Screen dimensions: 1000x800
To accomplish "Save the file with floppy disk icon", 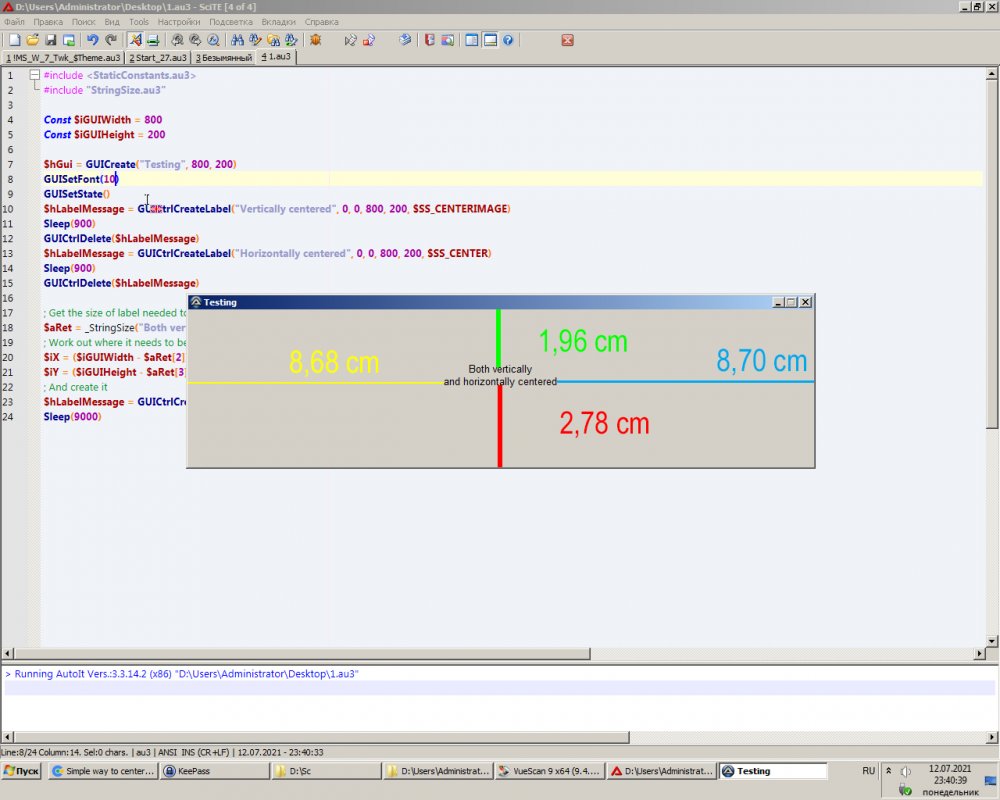I will tap(50, 40).
